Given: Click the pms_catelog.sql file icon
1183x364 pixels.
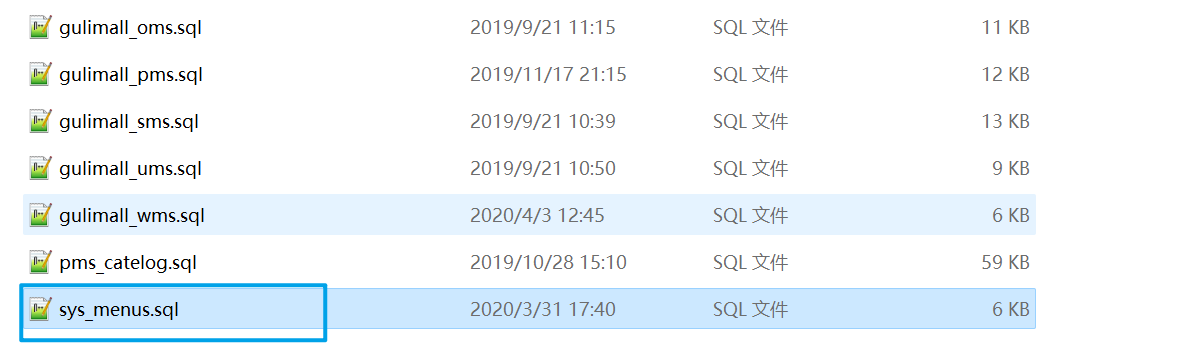Looking at the screenshot, I should point(41,263).
